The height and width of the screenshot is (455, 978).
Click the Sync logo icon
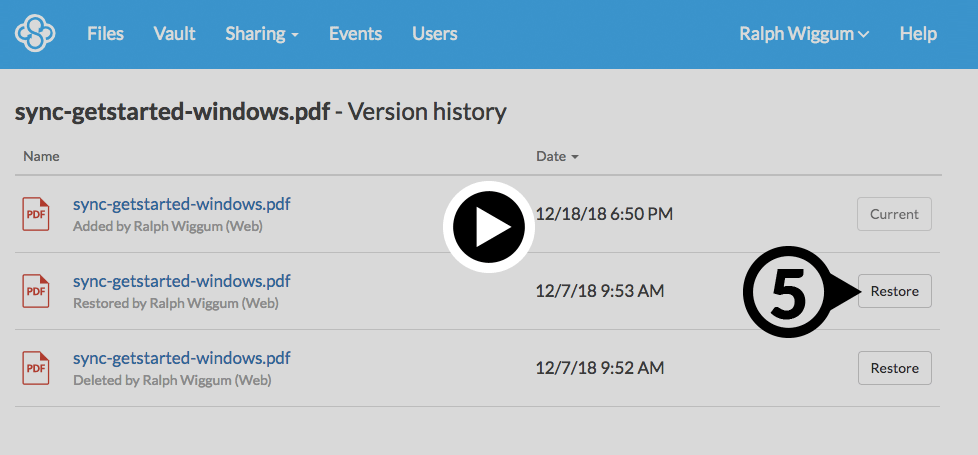click(35, 34)
